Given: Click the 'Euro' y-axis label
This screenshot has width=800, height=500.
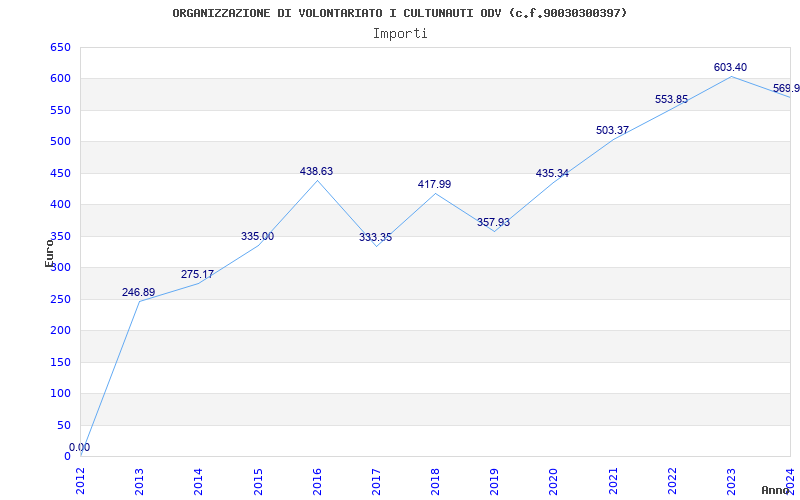Looking at the screenshot, I should (x=49, y=253).
